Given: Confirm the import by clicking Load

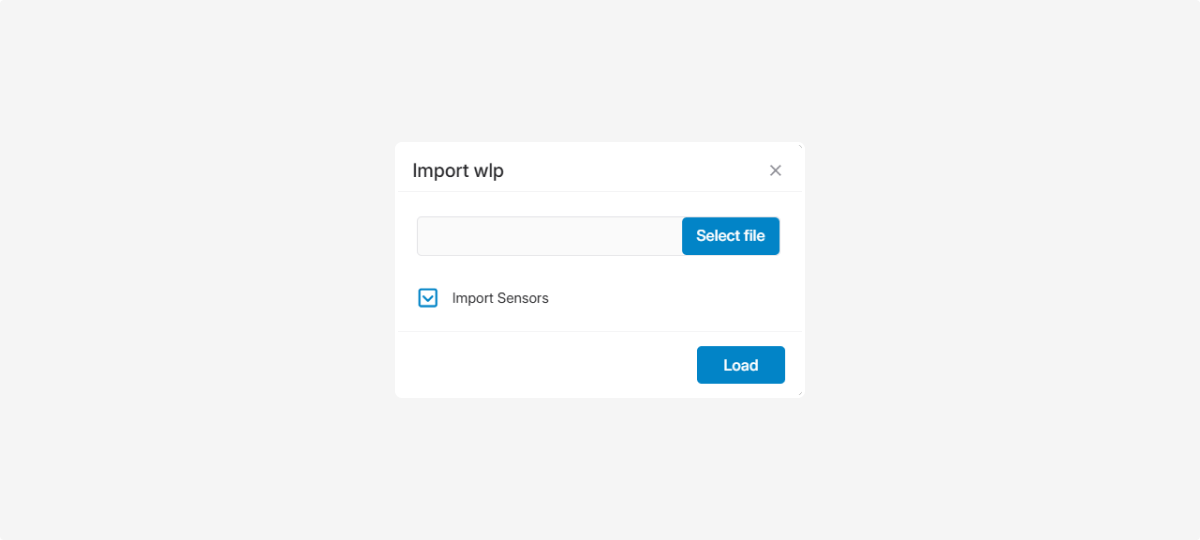Looking at the screenshot, I should pos(740,365).
